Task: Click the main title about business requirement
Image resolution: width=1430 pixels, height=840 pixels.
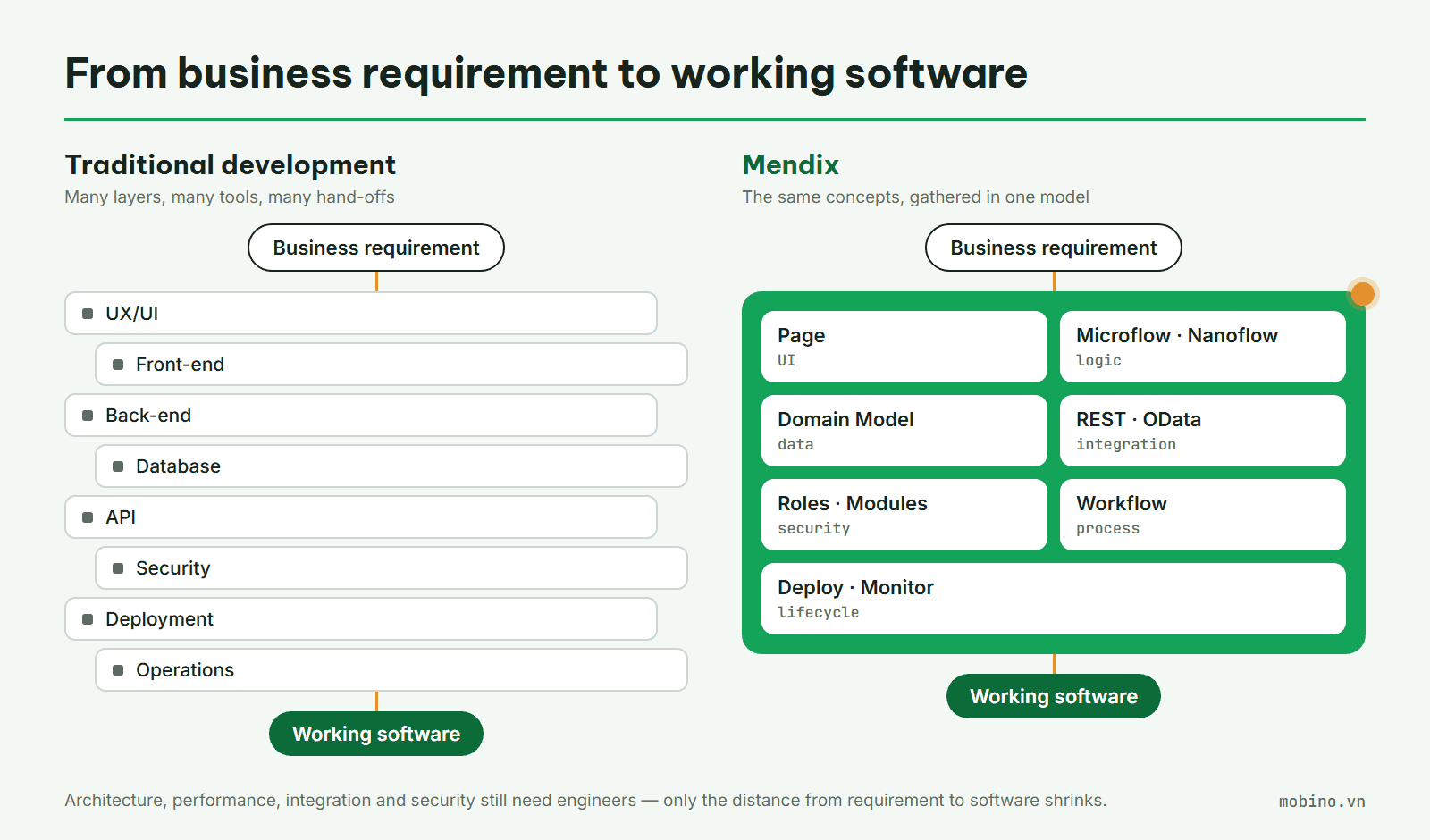Action: (x=546, y=73)
